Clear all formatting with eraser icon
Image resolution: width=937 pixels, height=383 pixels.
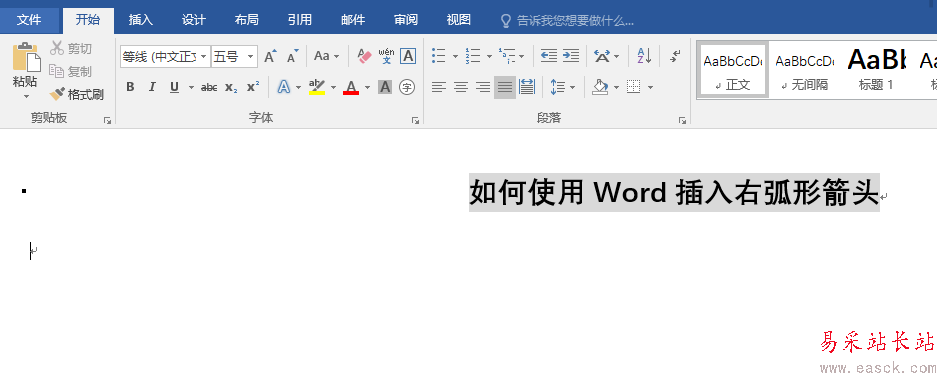364,57
